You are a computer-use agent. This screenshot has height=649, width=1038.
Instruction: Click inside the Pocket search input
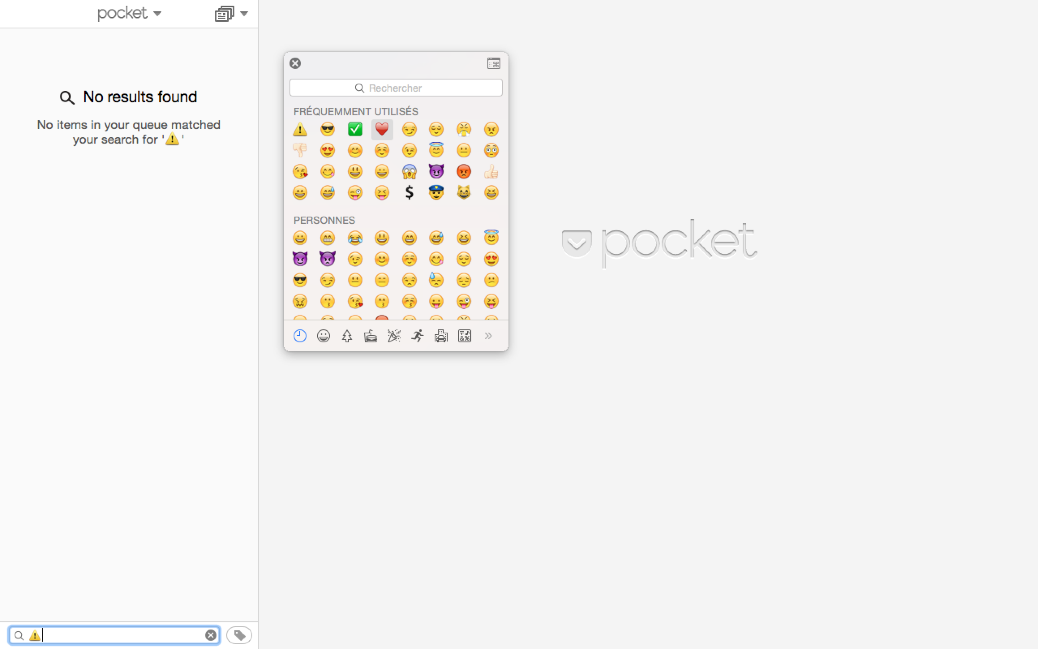(114, 635)
